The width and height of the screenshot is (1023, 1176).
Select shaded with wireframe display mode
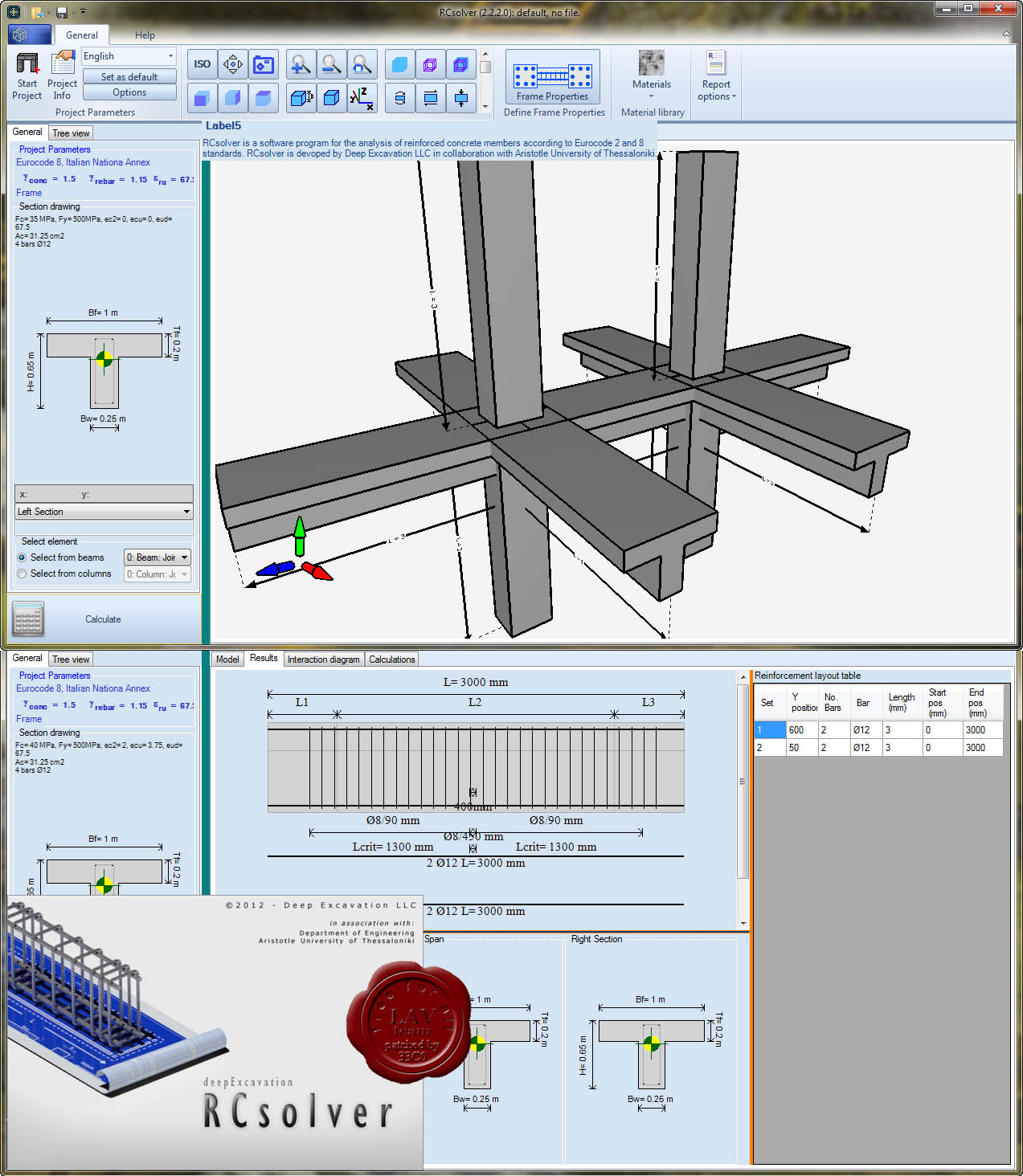tap(460, 64)
